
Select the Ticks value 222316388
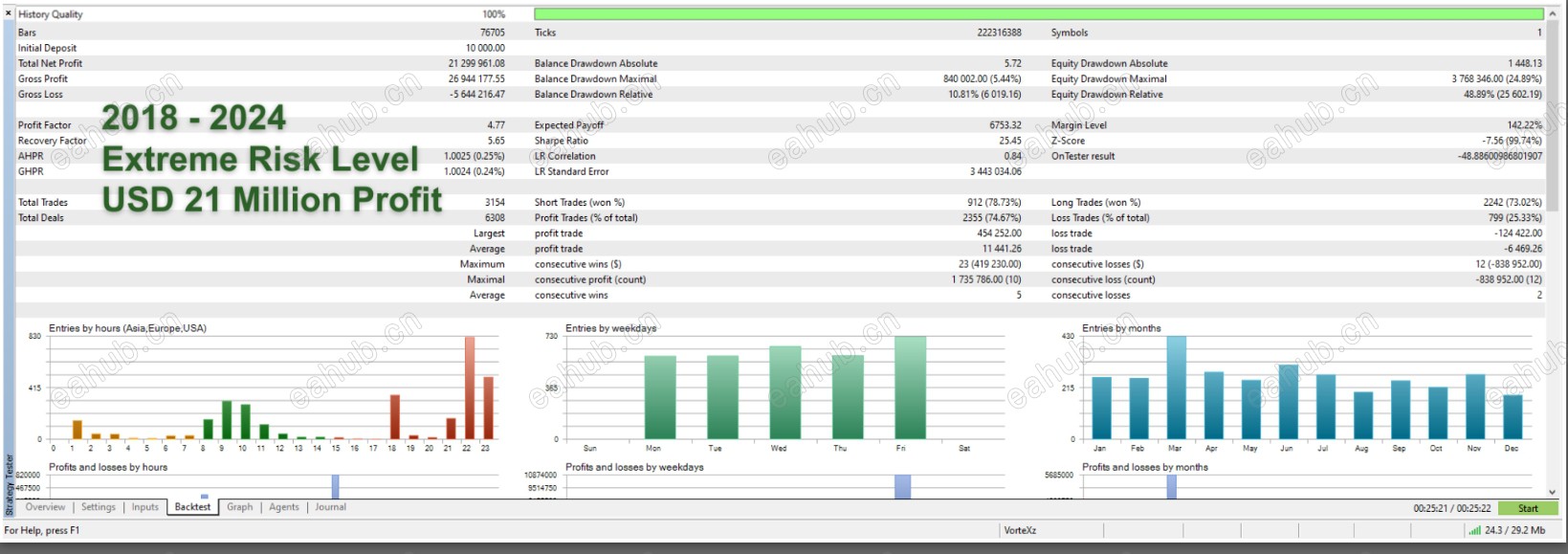click(999, 33)
